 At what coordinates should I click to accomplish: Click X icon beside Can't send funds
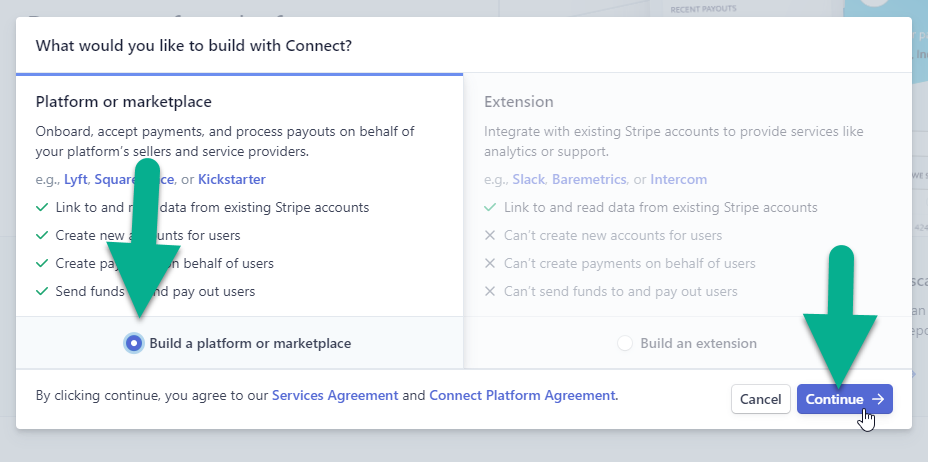pos(490,291)
